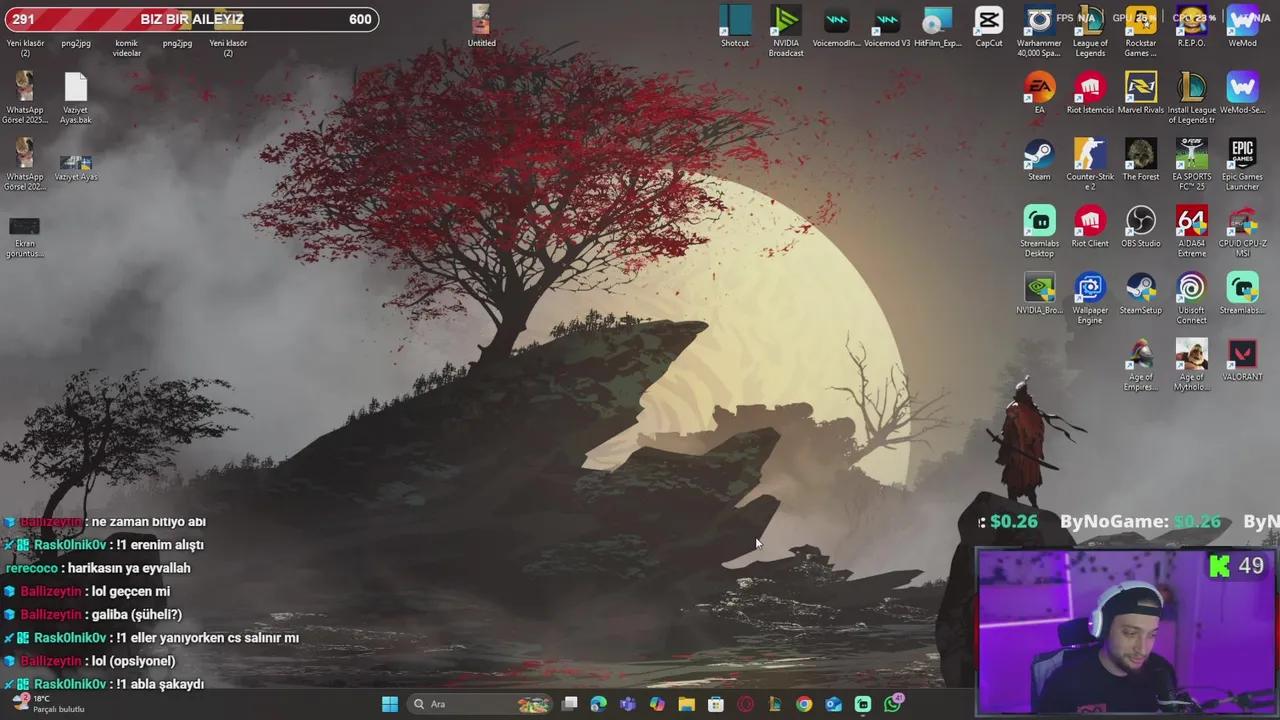Open the Shotcut desktop shortcut

(735, 27)
